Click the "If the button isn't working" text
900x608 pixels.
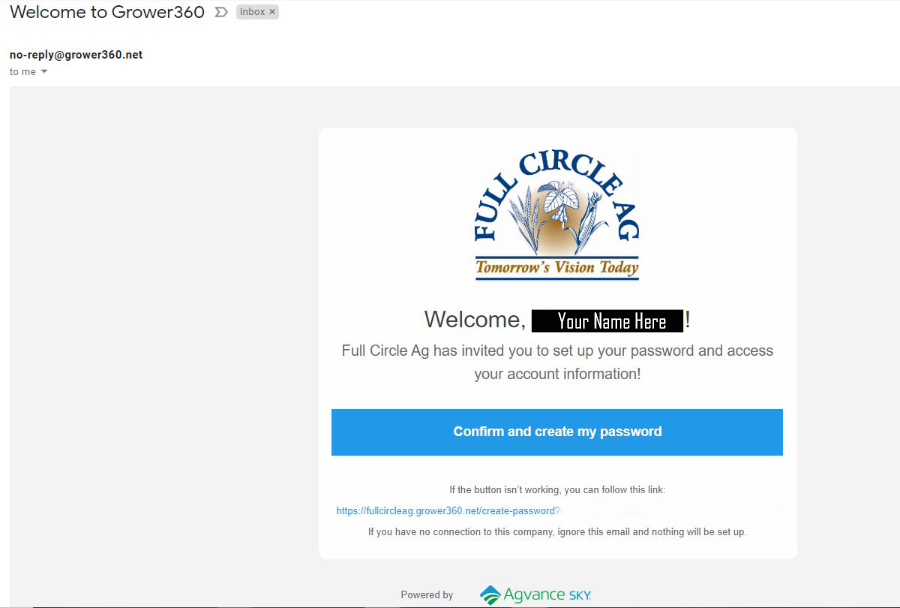557,490
